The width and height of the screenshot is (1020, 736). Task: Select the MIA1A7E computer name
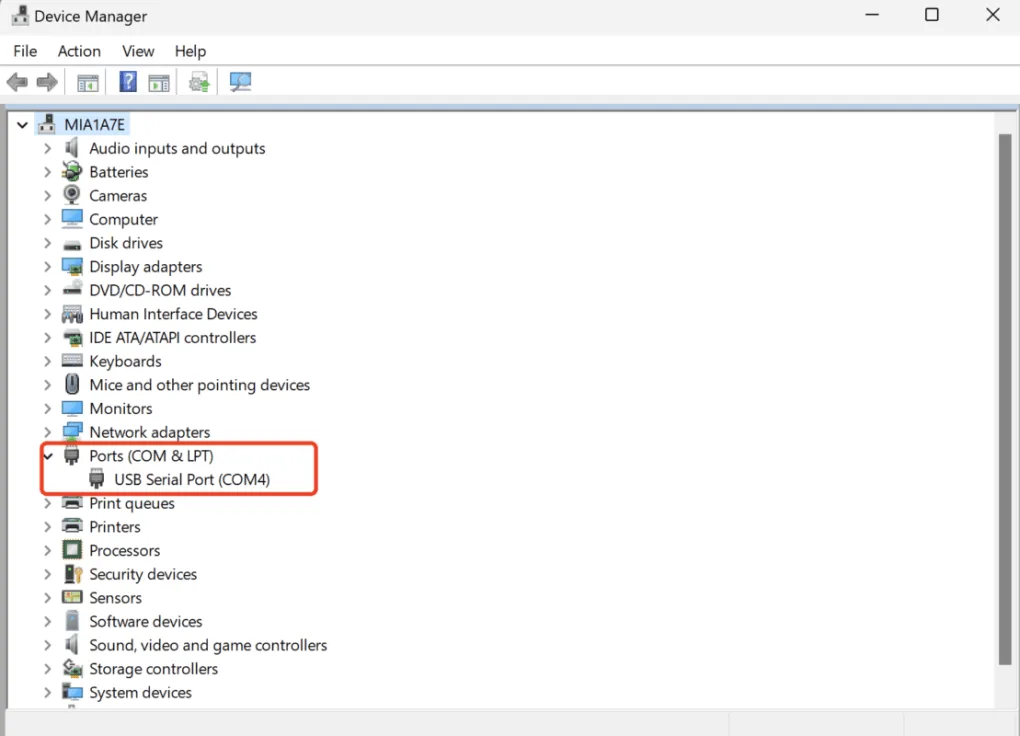[94, 124]
